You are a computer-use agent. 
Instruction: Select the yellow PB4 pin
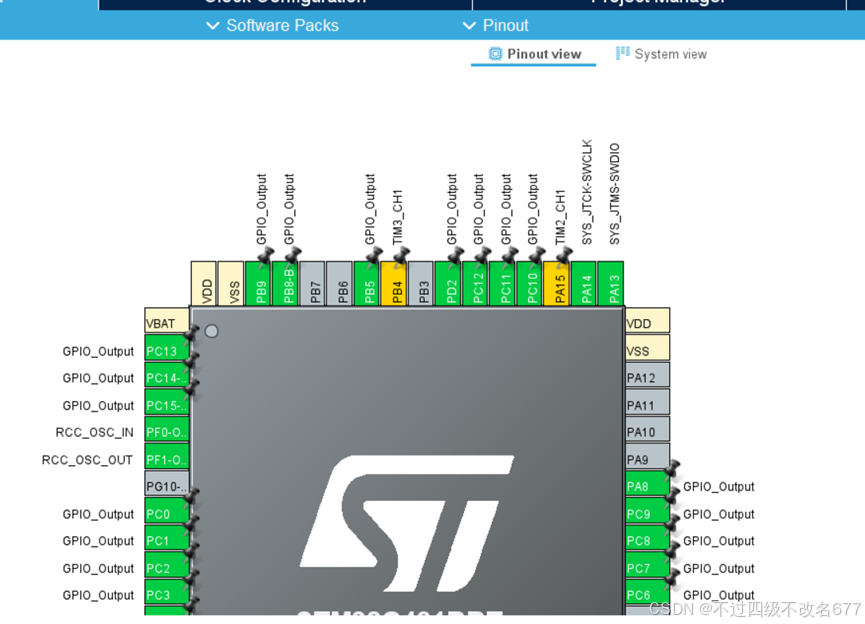pos(394,284)
